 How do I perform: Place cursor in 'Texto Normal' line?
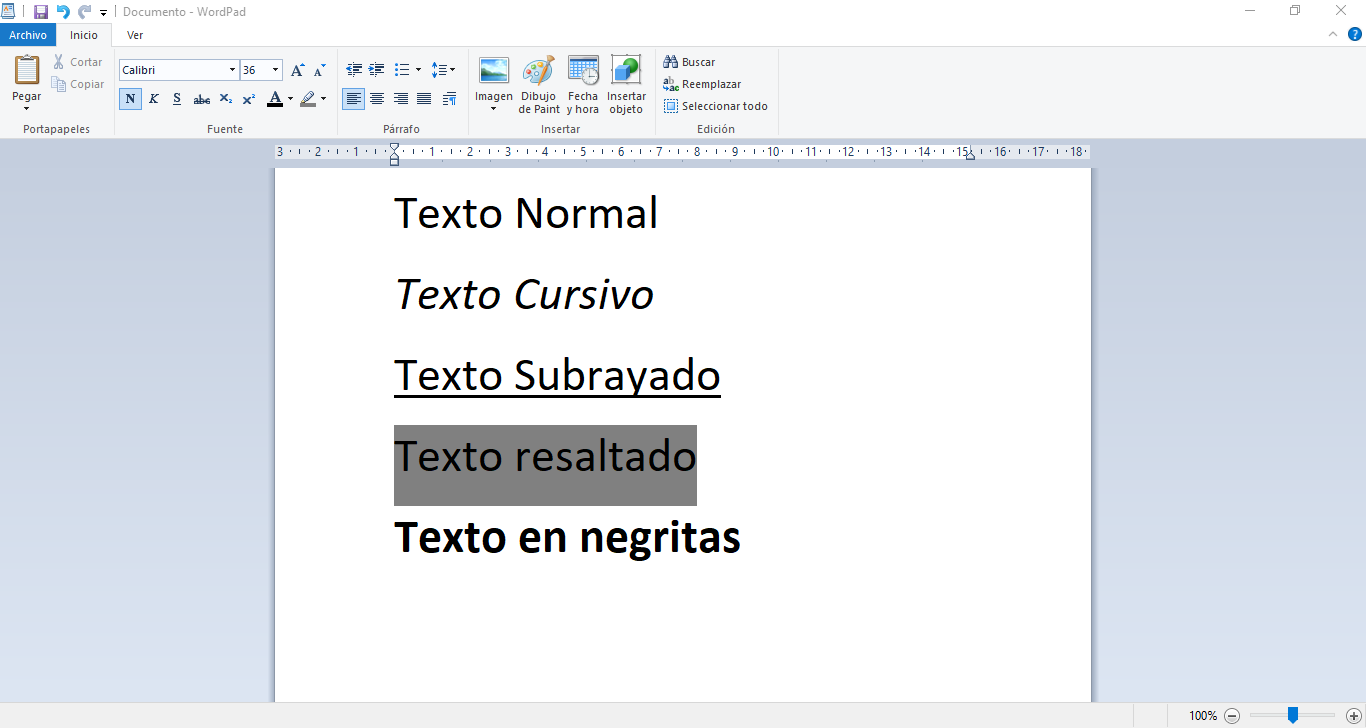click(x=526, y=213)
